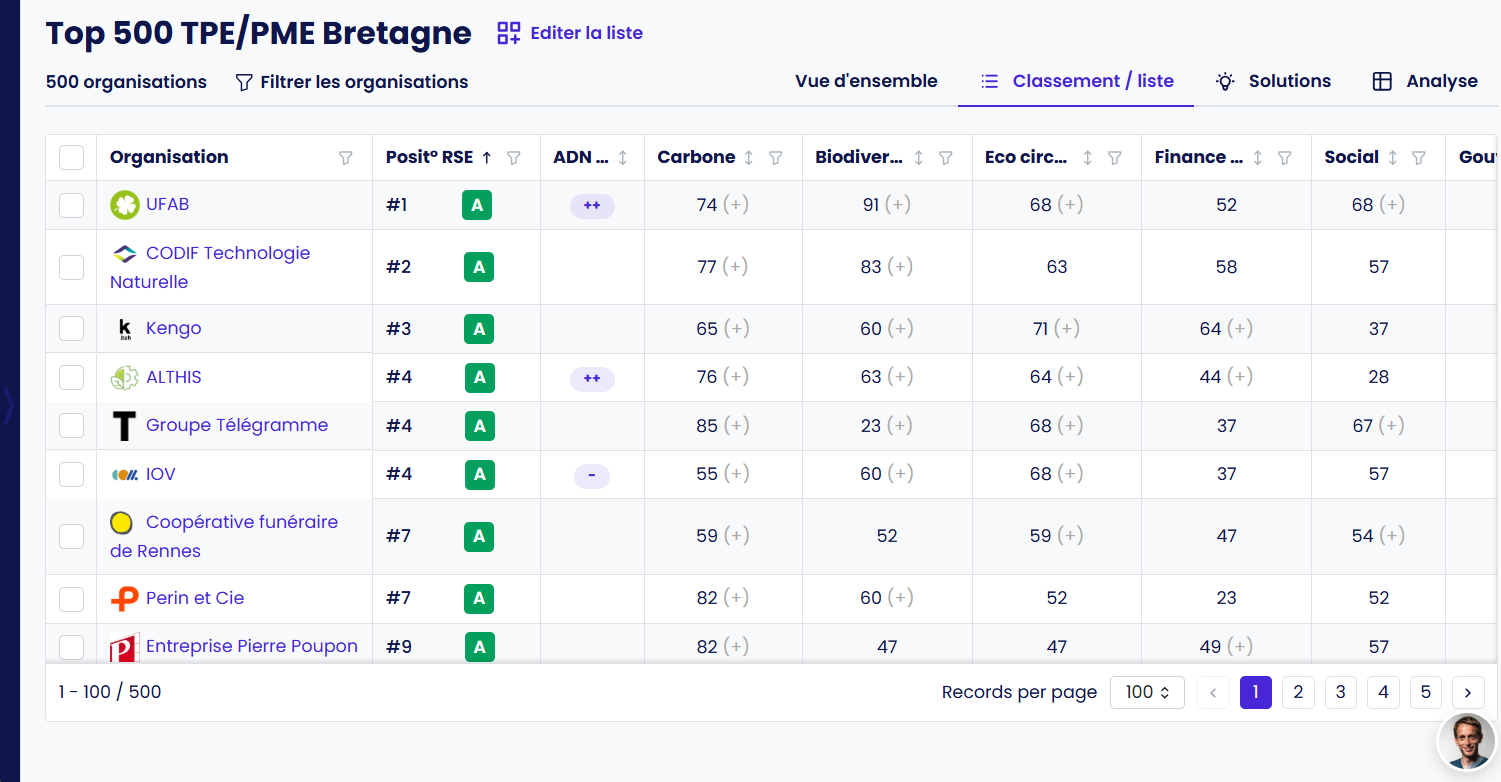
Task: Click the filter icon in Social column
Action: 1418,158
